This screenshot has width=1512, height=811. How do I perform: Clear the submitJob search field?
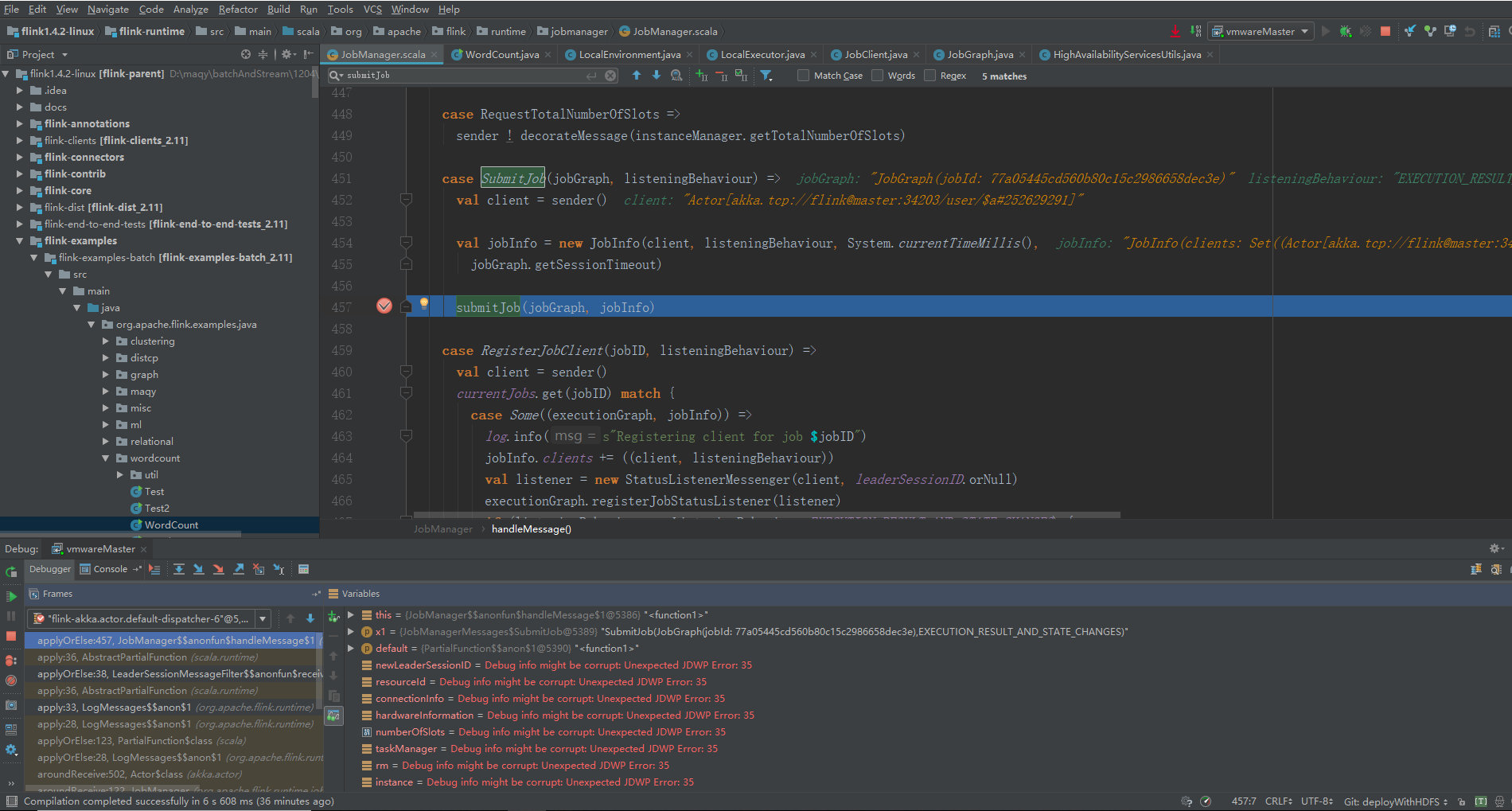[610, 76]
